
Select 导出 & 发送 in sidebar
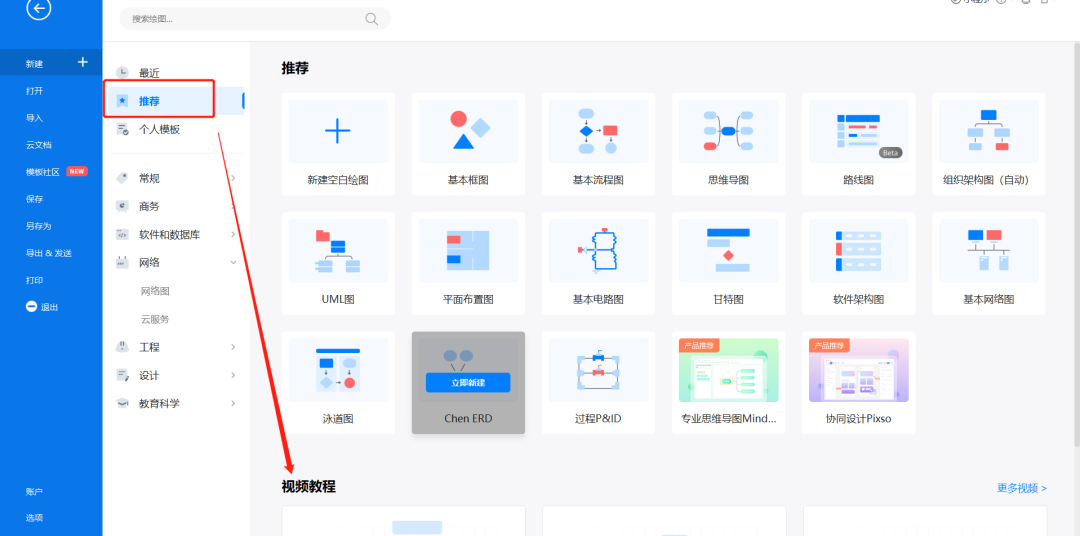click(51, 253)
